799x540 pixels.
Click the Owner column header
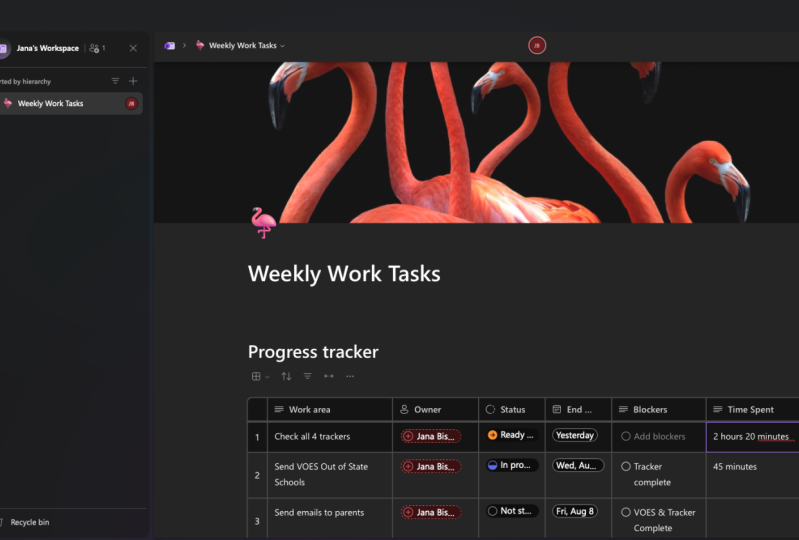point(436,410)
